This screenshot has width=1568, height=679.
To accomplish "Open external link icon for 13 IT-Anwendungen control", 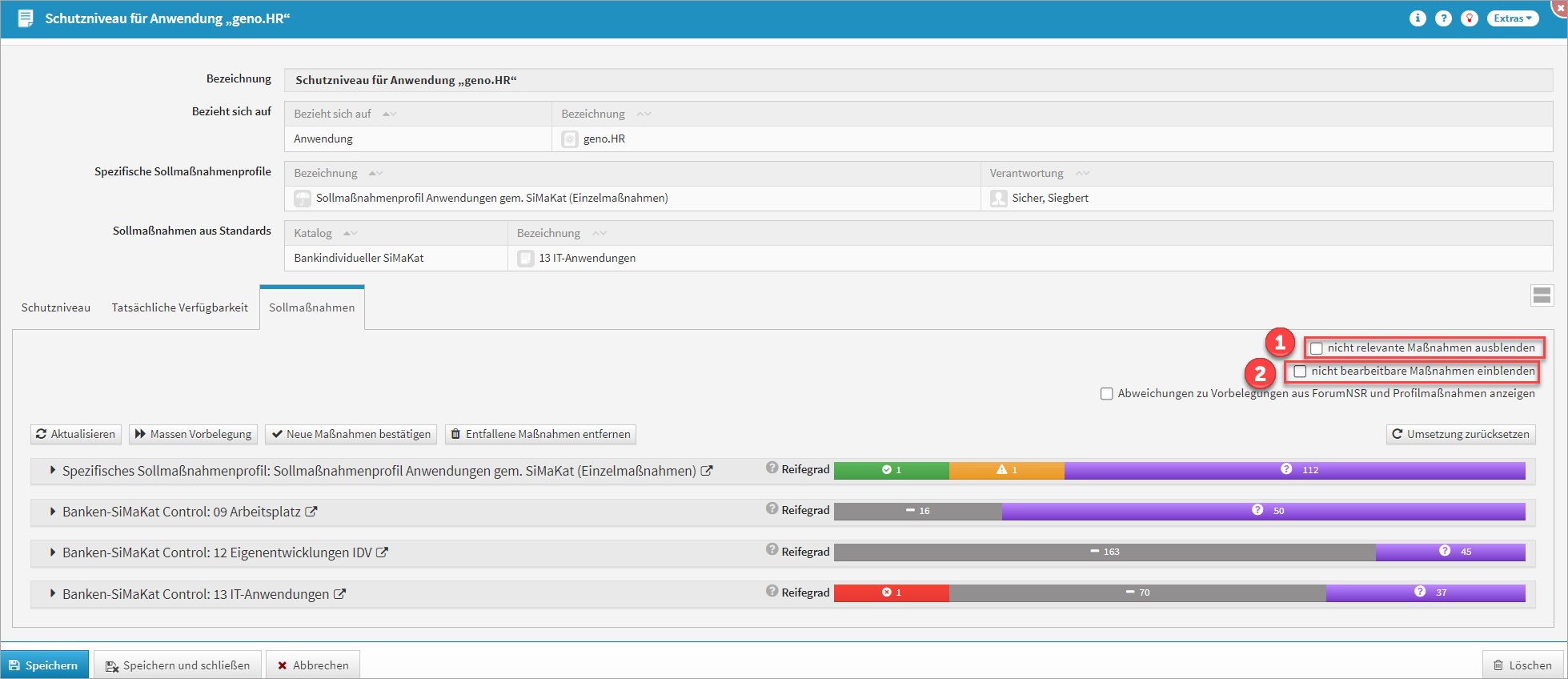I will (x=339, y=594).
